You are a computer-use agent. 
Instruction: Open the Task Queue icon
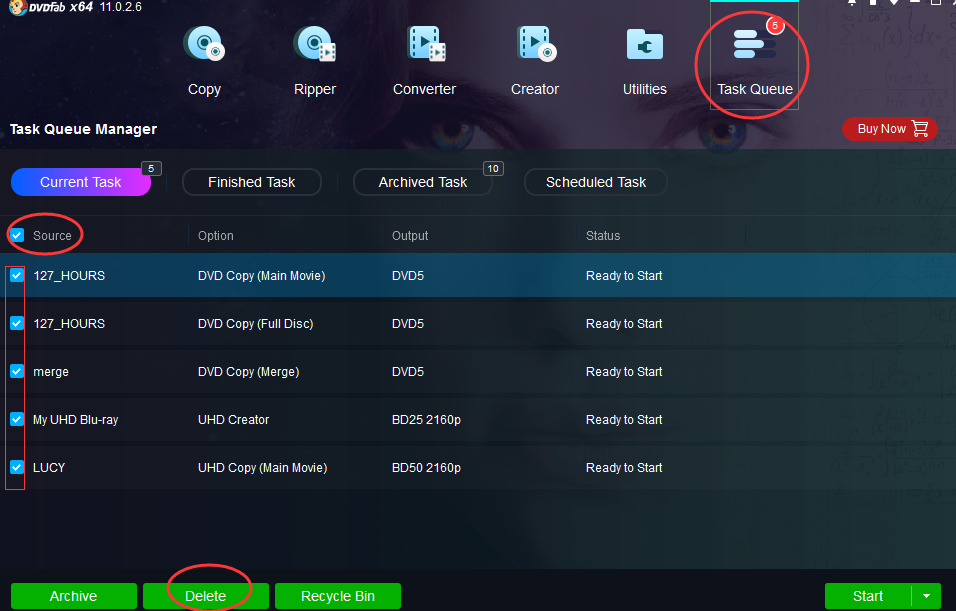(x=755, y=45)
